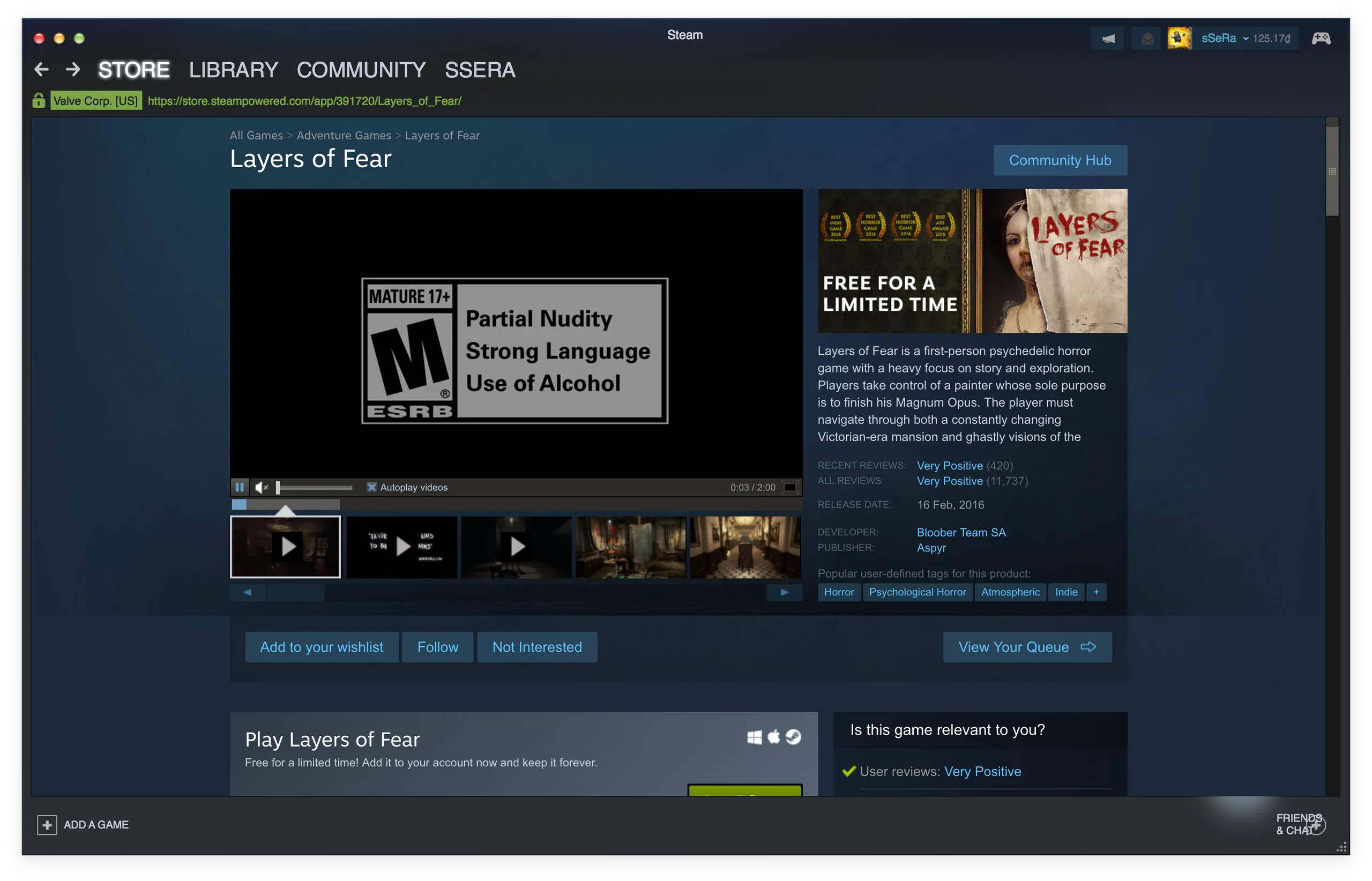Open the announcements megaphone icon
This screenshot has width=1372, height=881.
point(1108,39)
